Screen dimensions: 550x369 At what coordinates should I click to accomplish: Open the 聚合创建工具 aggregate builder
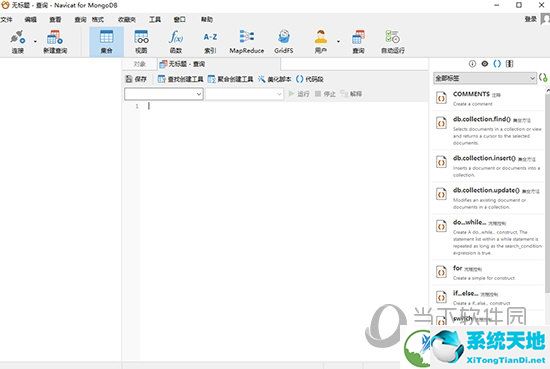click(230, 79)
